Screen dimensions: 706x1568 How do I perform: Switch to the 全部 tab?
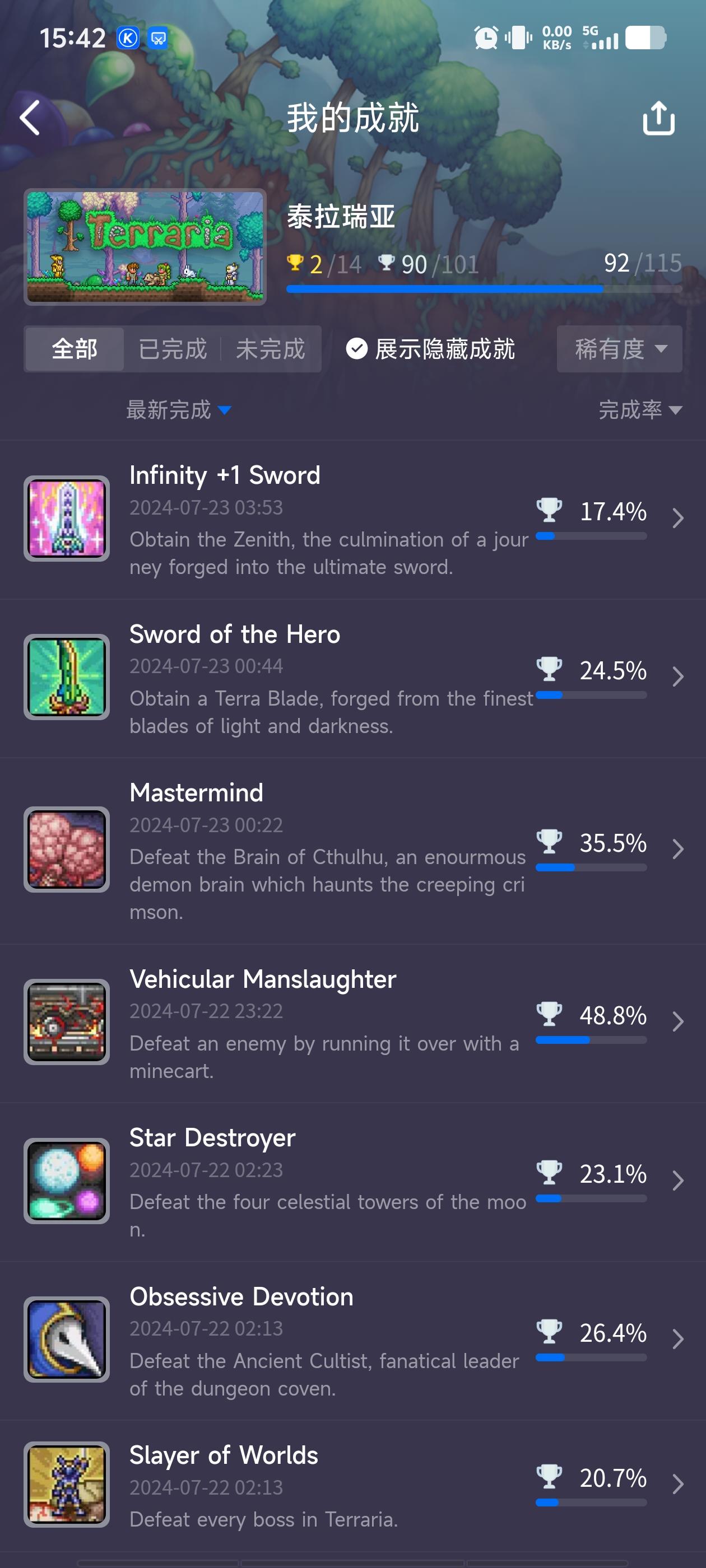point(75,349)
